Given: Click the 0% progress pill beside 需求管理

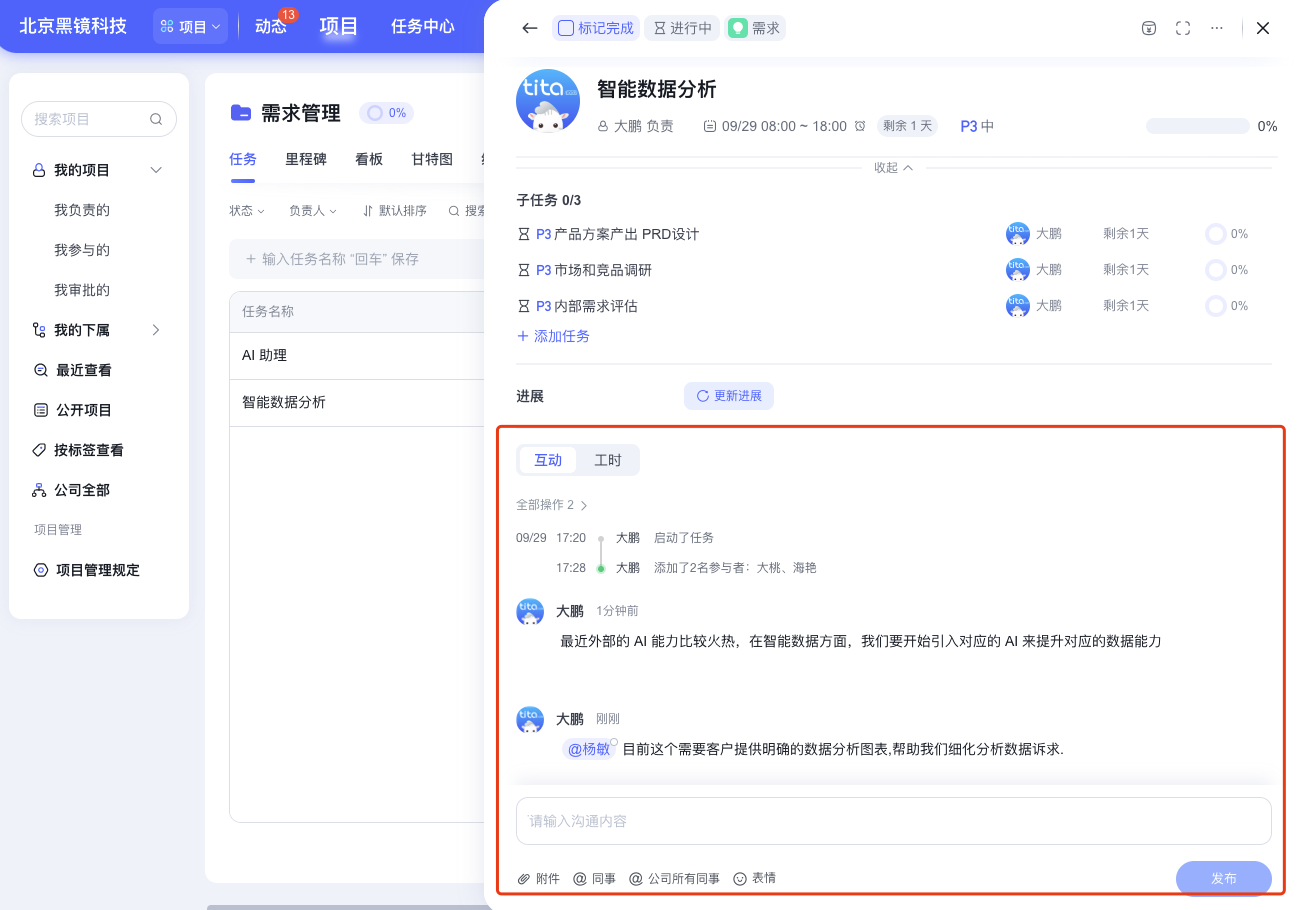Looking at the screenshot, I should 386,113.
